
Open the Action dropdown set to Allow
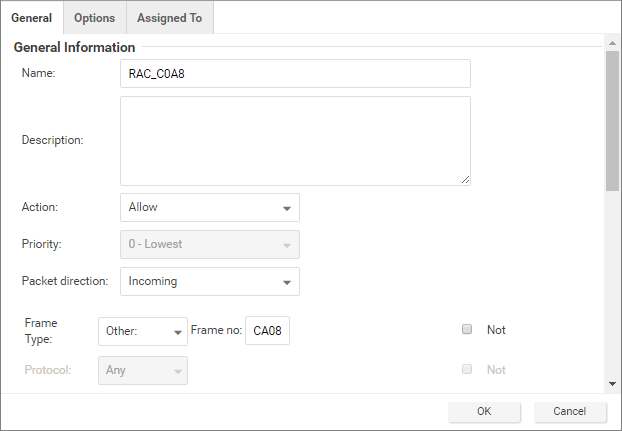[209, 208]
